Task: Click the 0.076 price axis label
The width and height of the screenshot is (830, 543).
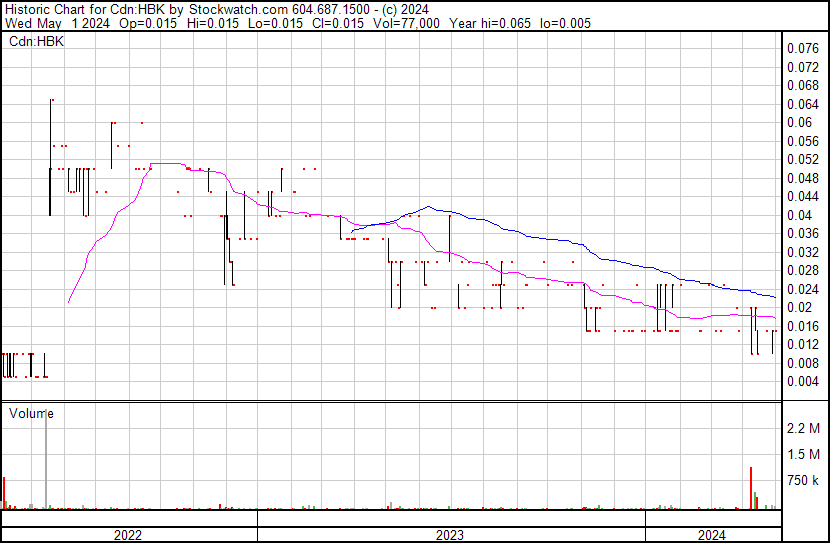Action: pos(803,49)
